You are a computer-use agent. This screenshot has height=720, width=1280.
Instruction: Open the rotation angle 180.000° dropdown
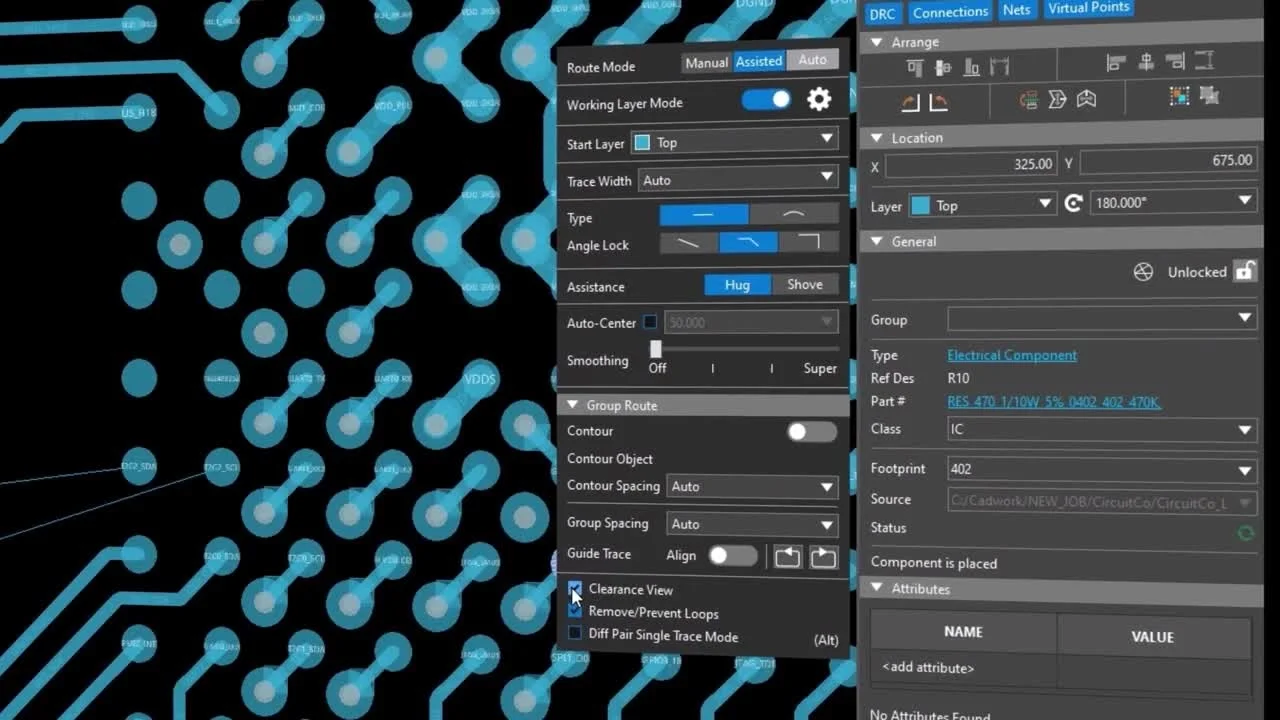point(1173,201)
